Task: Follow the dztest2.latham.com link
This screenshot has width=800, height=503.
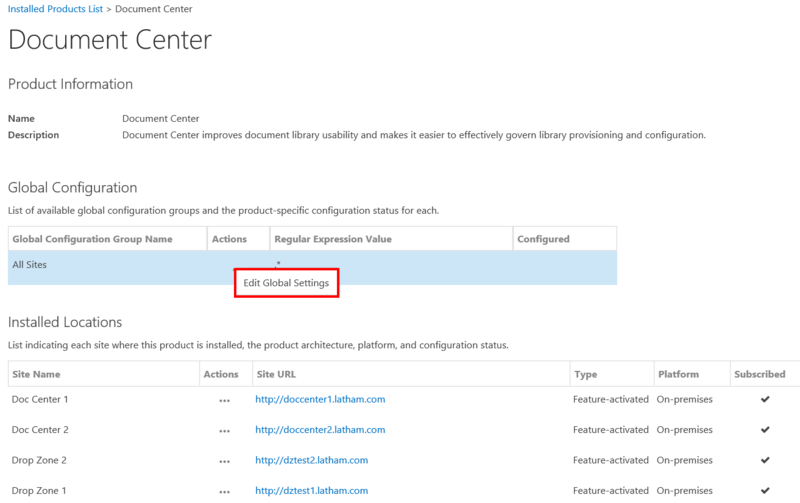Action: click(311, 461)
